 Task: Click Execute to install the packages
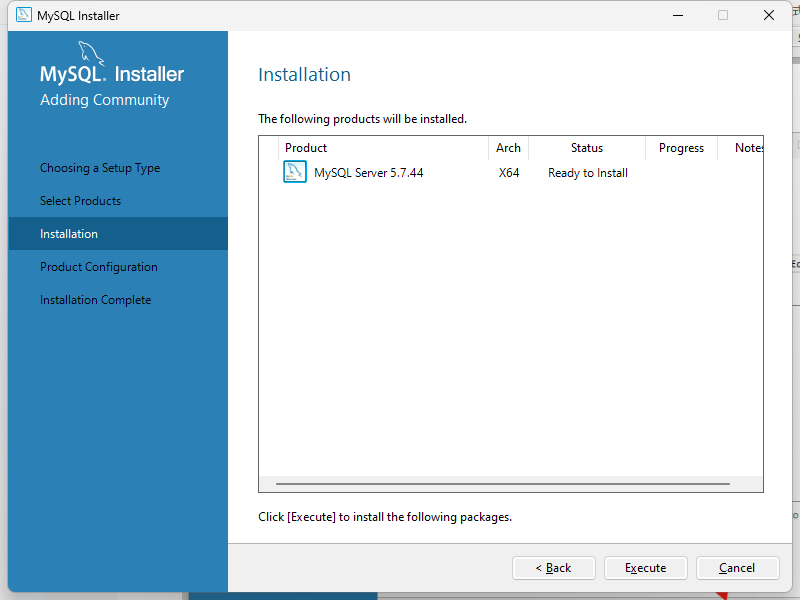tap(645, 568)
